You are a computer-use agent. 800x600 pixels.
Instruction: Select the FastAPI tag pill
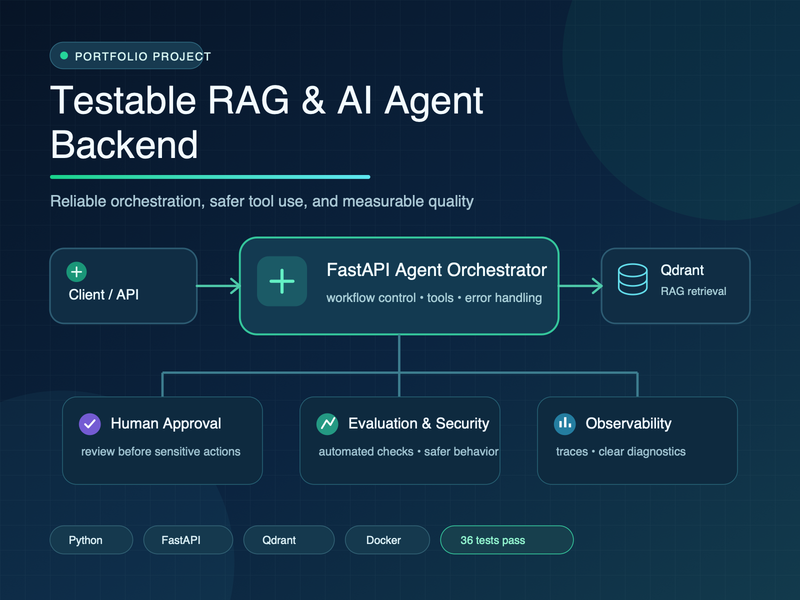(188, 540)
